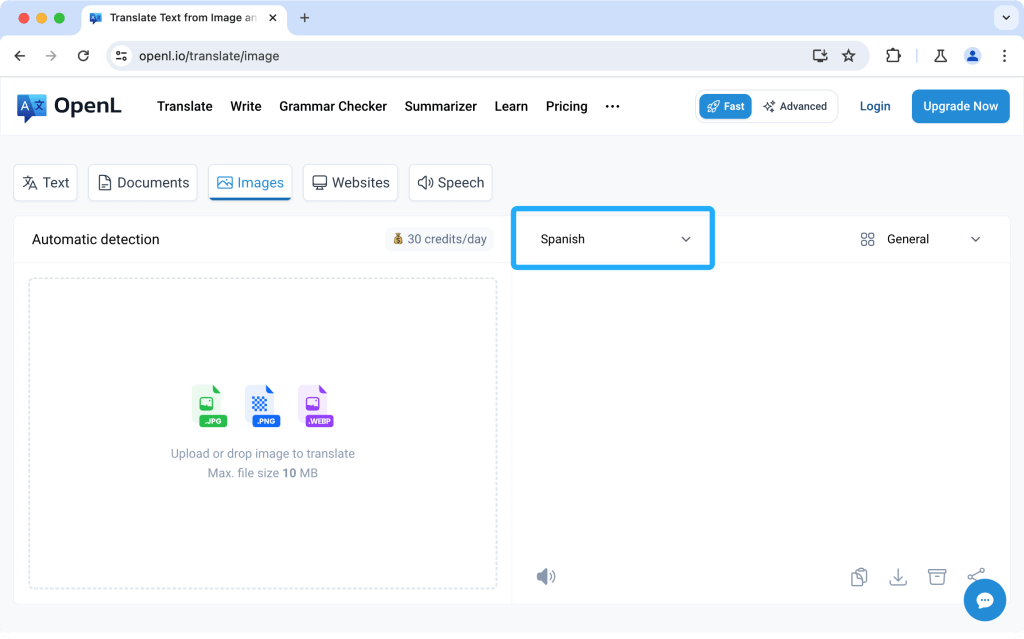
Task: Switch to the Documents tab
Action: (142, 183)
